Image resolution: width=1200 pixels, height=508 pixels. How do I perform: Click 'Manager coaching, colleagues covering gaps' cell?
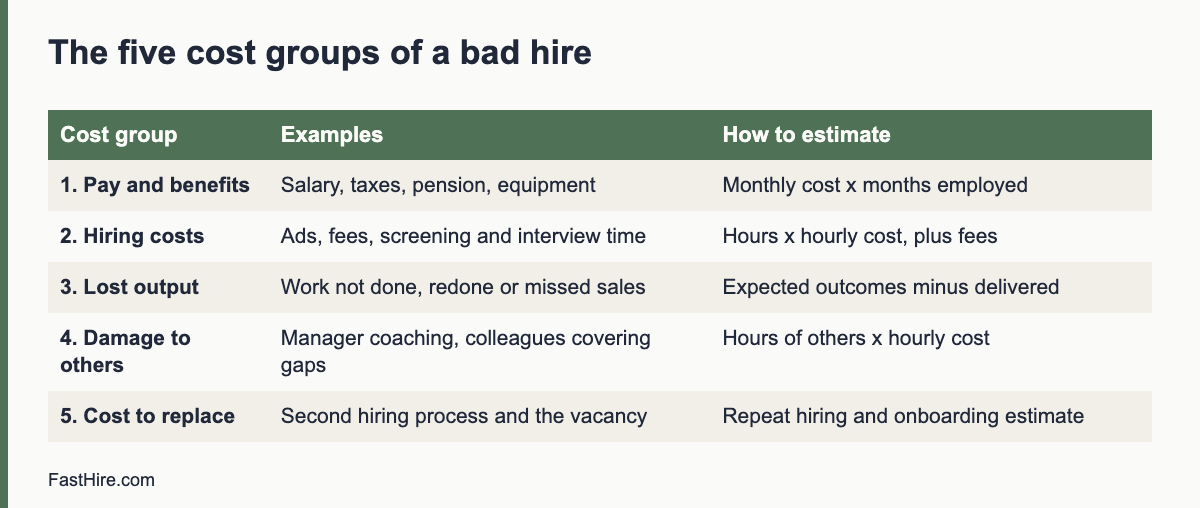pos(466,351)
